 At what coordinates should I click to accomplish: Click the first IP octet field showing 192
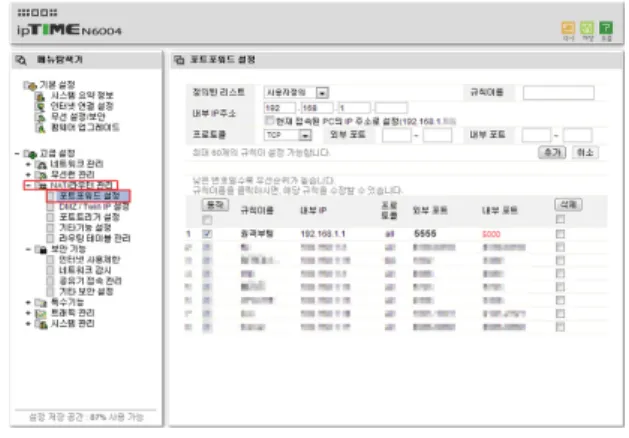(x=280, y=108)
